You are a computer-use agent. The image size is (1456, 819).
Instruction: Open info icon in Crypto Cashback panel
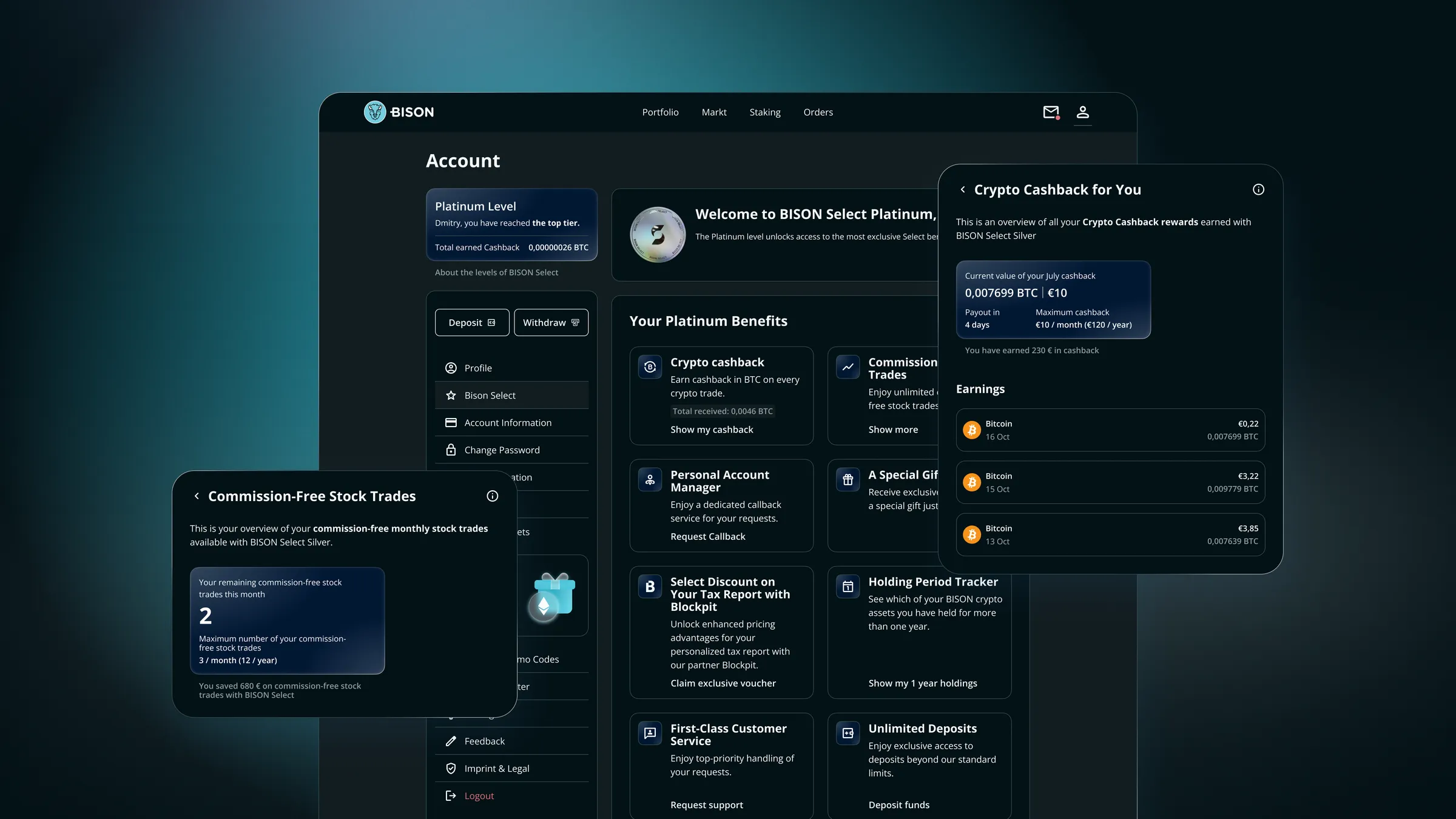[1259, 190]
